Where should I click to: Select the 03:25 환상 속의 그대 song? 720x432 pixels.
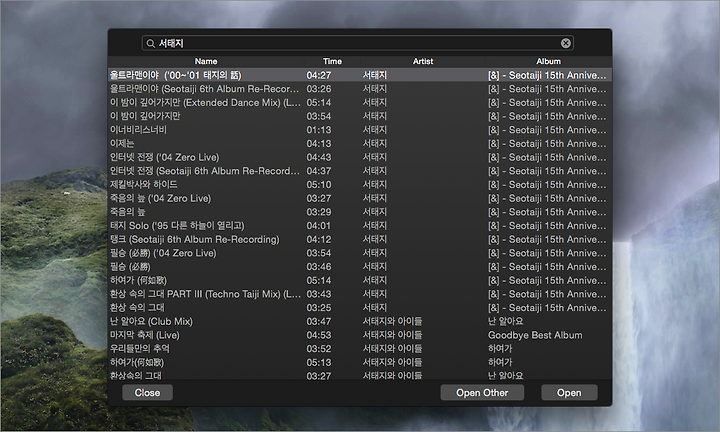tap(360, 308)
